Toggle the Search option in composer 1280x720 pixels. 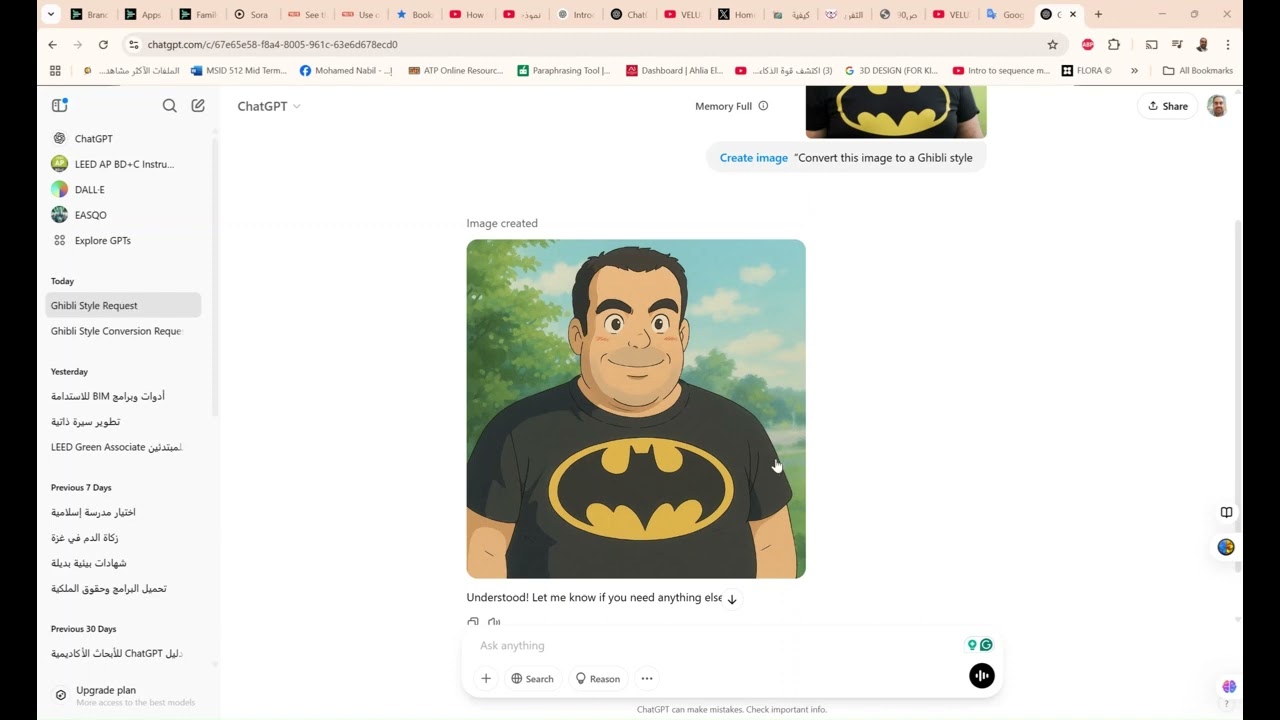[x=532, y=678]
